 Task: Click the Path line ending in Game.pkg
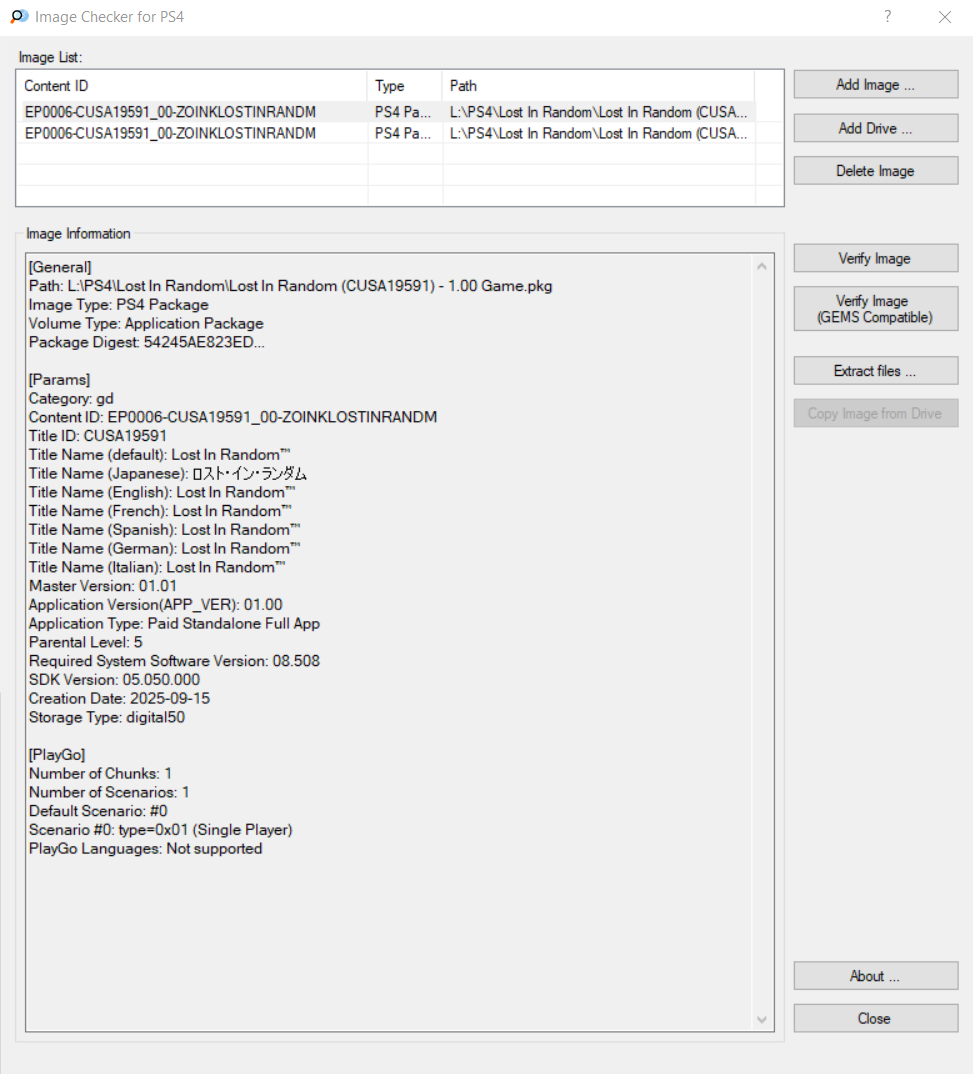(290, 286)
